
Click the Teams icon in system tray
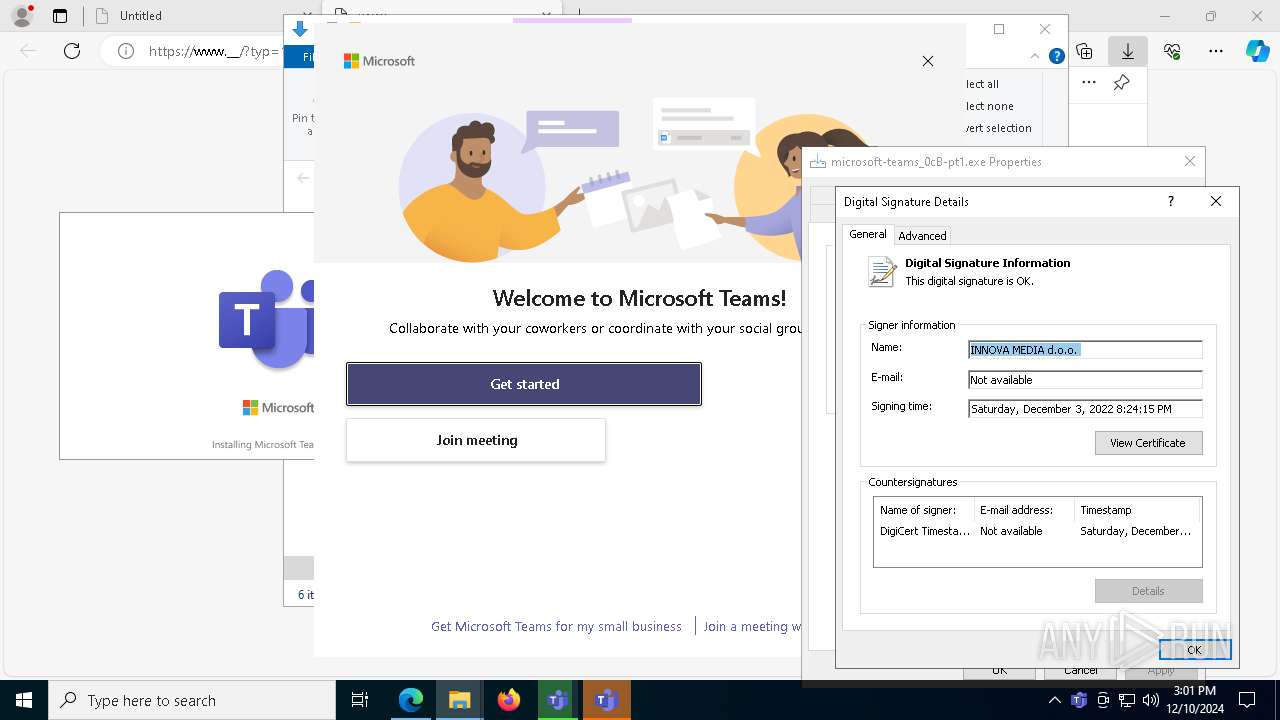[x=1078, y=700]
